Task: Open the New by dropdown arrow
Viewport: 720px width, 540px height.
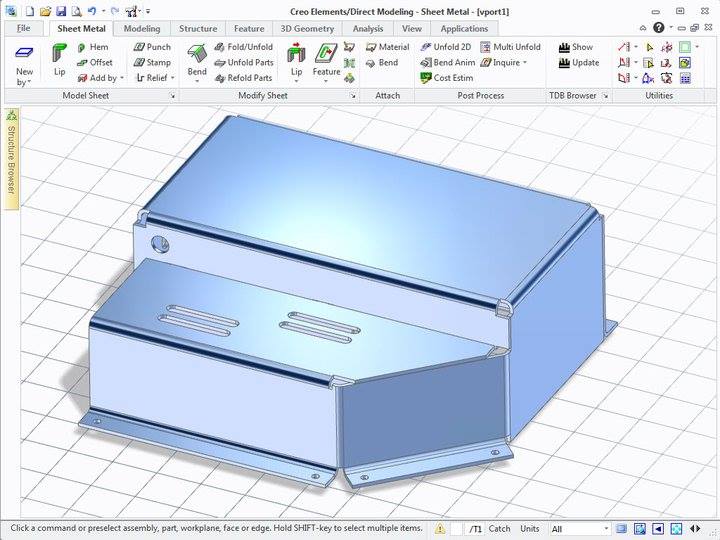Action: click(x=29, y=83)
